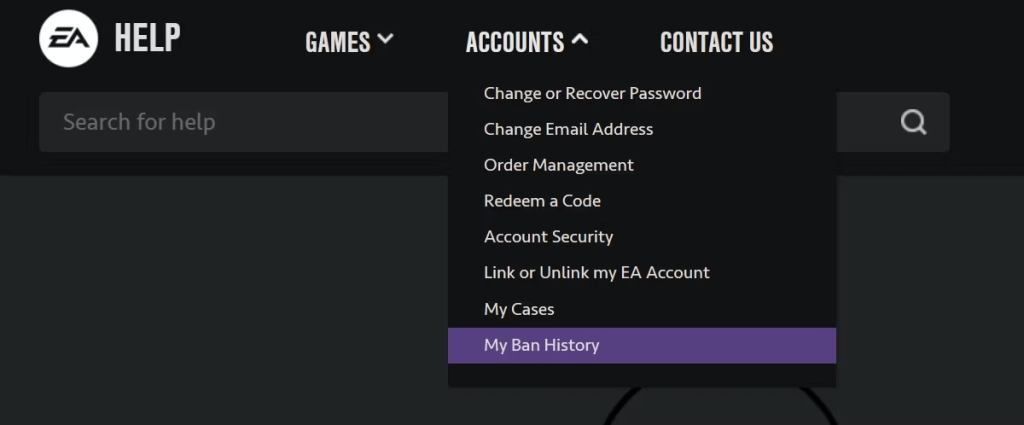1024x425 pixels.
Task: Open Account Security menu entry
Action: (548, 237)
